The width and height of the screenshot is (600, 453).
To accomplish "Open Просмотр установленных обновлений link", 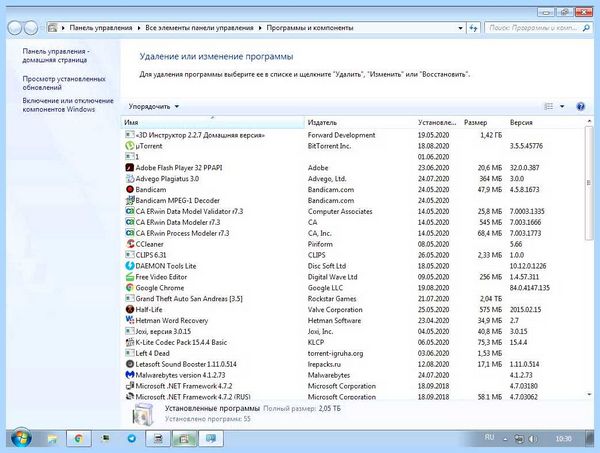I will [64, 83].
